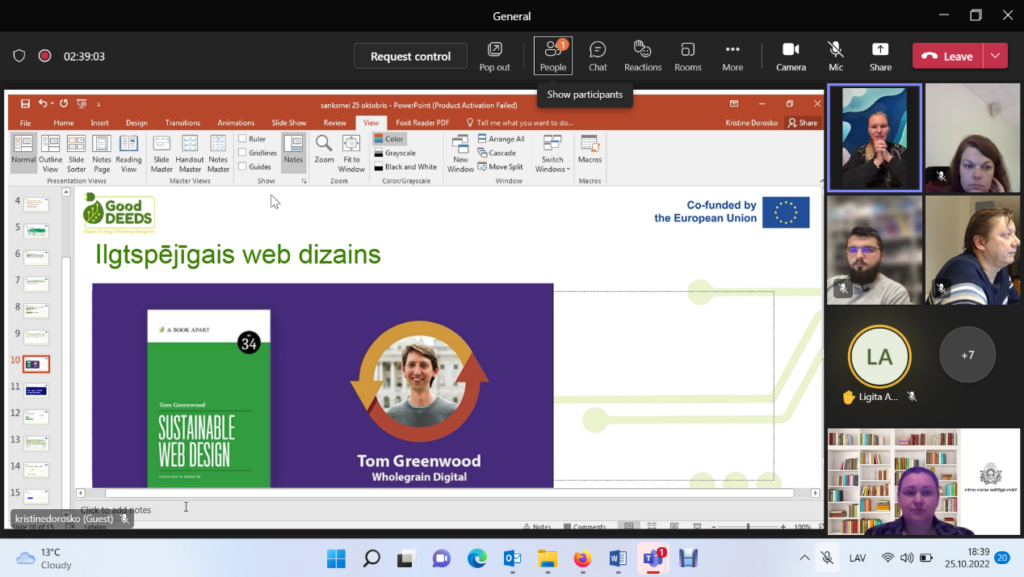Switch to the Insert ribbon tab

(100, 123)
